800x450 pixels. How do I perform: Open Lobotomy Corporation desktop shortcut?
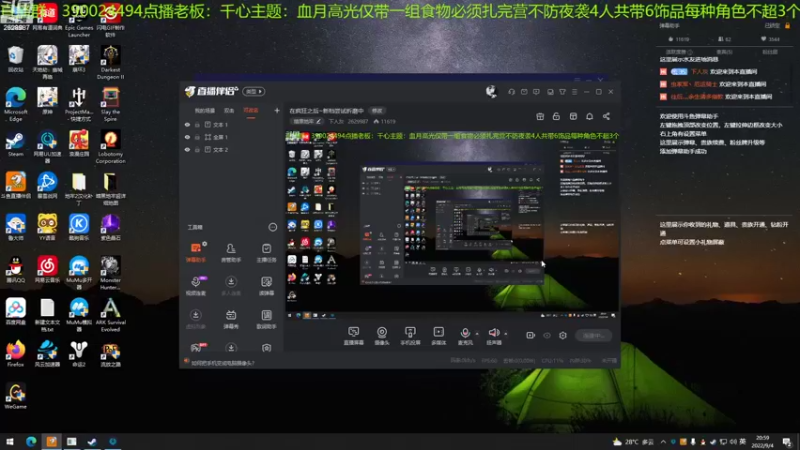110,147
